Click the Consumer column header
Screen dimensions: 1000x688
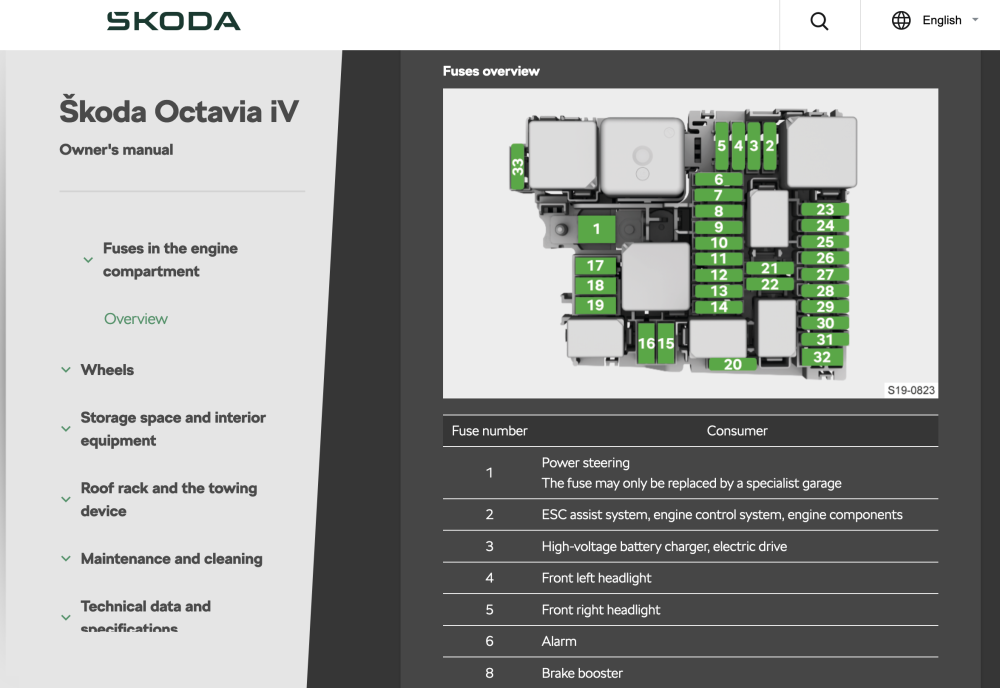tap(737, 431)
